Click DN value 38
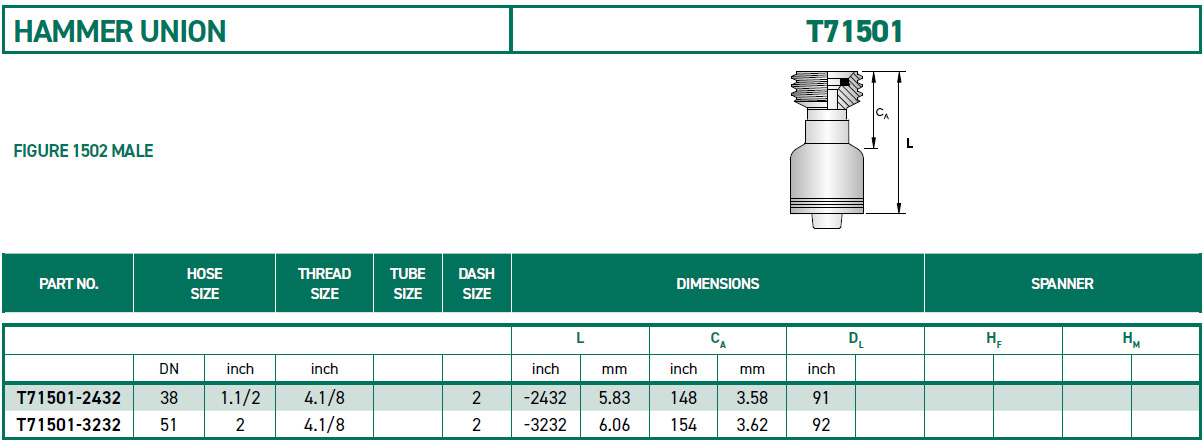Viewport: 1204px width, 444px height. pos(169,397)
